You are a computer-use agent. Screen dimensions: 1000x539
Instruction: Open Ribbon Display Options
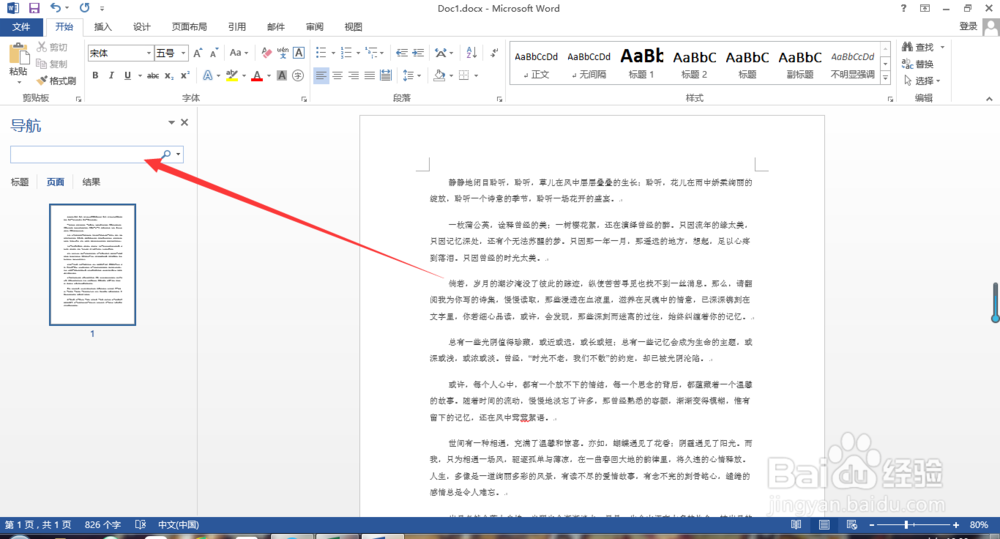pyautogui.click(x=925, y=8)
